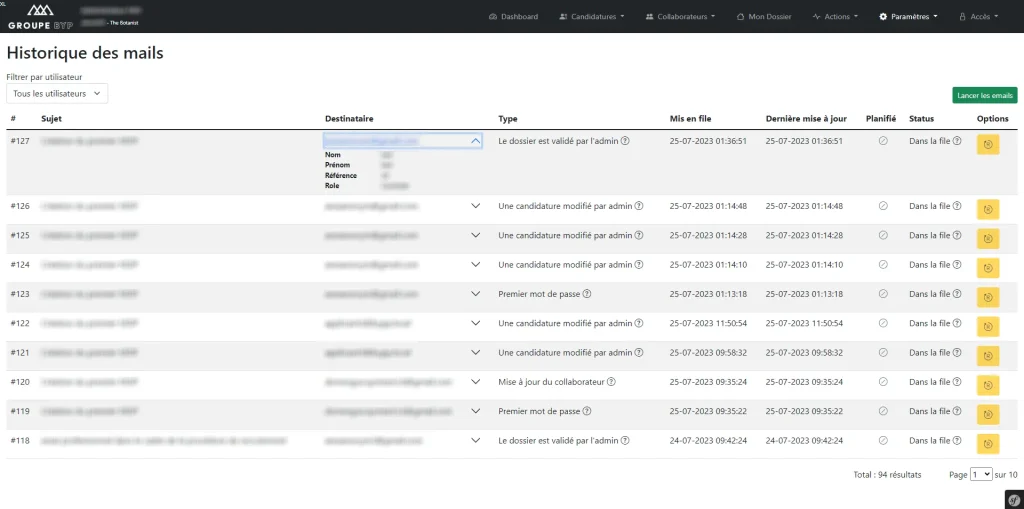Click the Mis en file date 25-07-2023 11:50:54
The image size is (1024, 509).
[709, 323]
